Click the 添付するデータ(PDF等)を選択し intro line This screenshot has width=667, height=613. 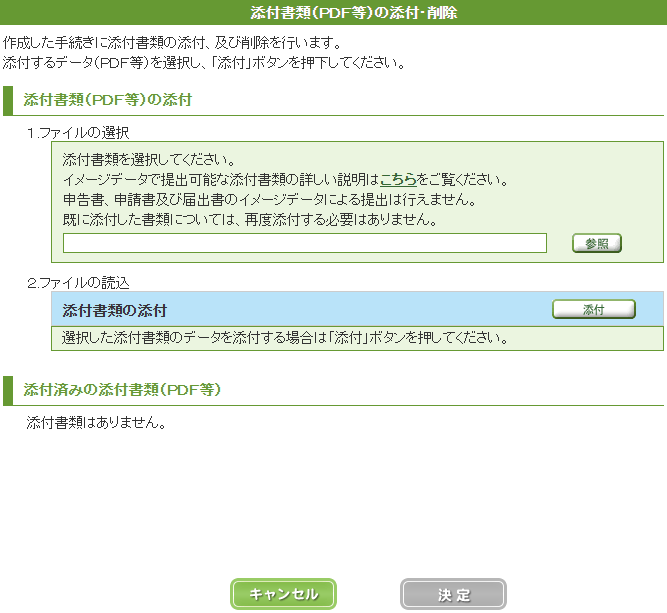click(204, 63)
